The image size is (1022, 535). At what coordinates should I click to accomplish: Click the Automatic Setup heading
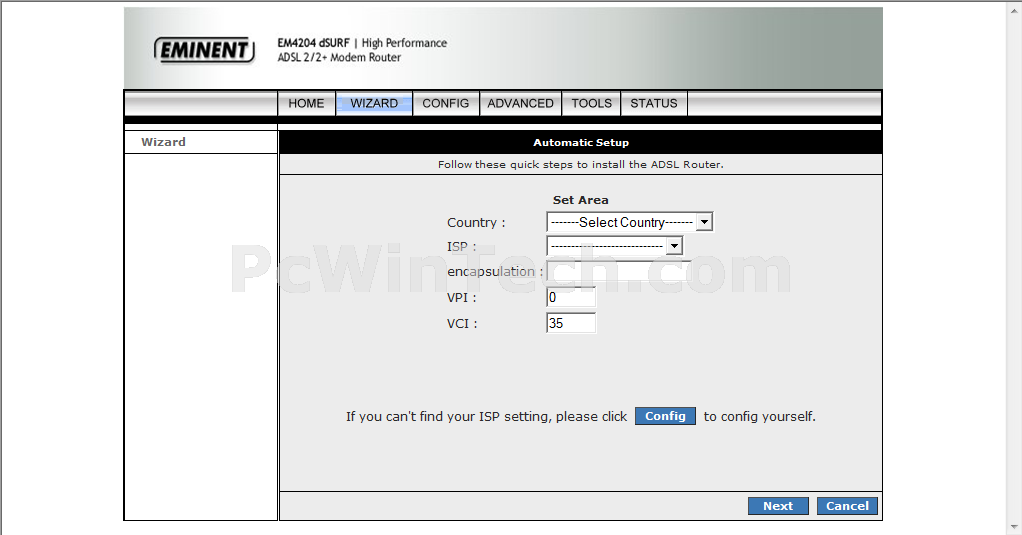coord(581,143)
